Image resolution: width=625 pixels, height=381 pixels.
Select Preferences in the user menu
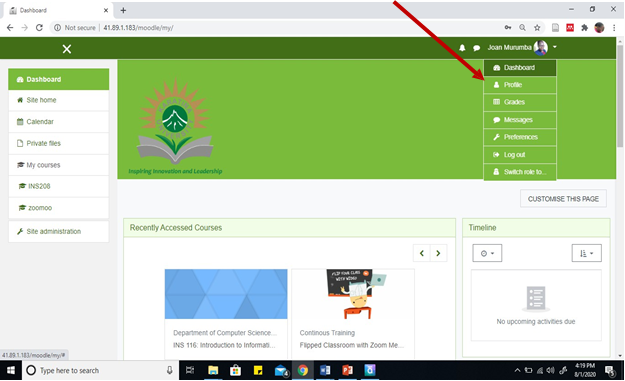pyautogui.click(x=520, y=137)
